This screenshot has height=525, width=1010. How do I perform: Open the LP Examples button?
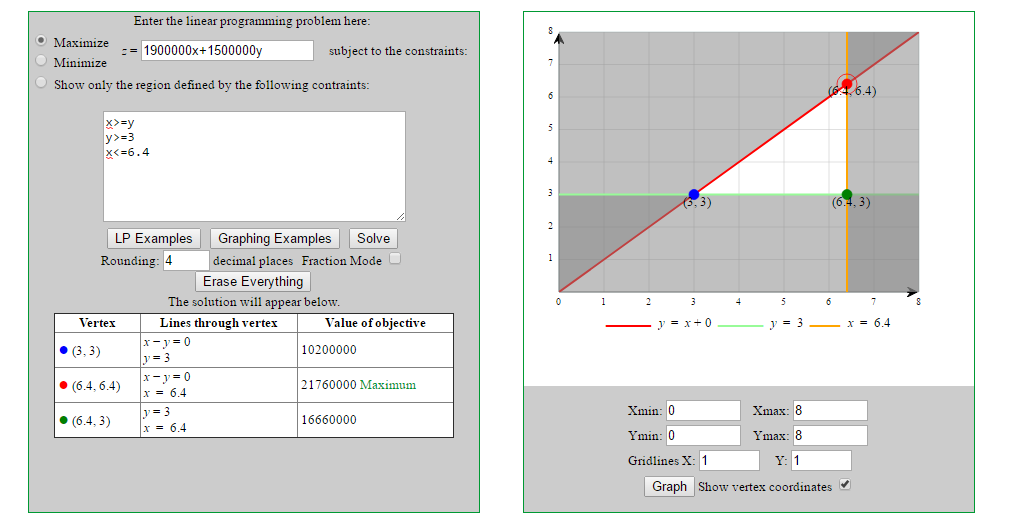[154, 238]
